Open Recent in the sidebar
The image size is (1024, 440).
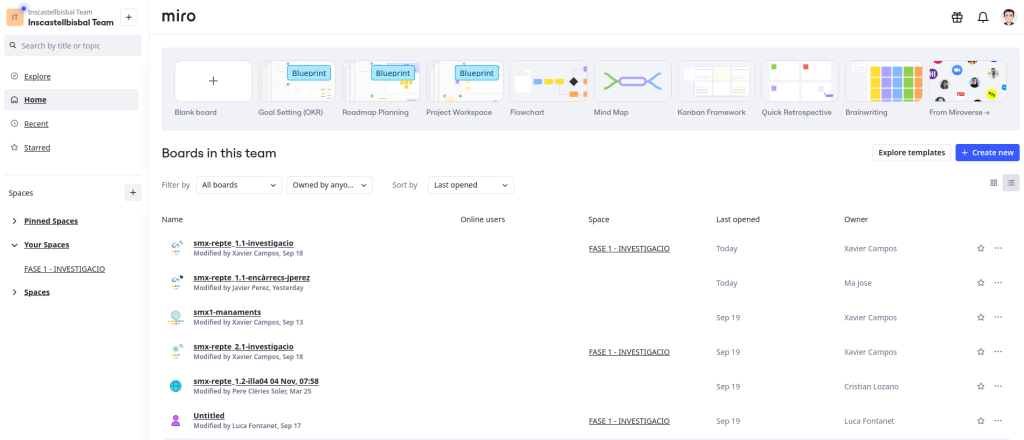pyautogui.click(x=36, y=124)
